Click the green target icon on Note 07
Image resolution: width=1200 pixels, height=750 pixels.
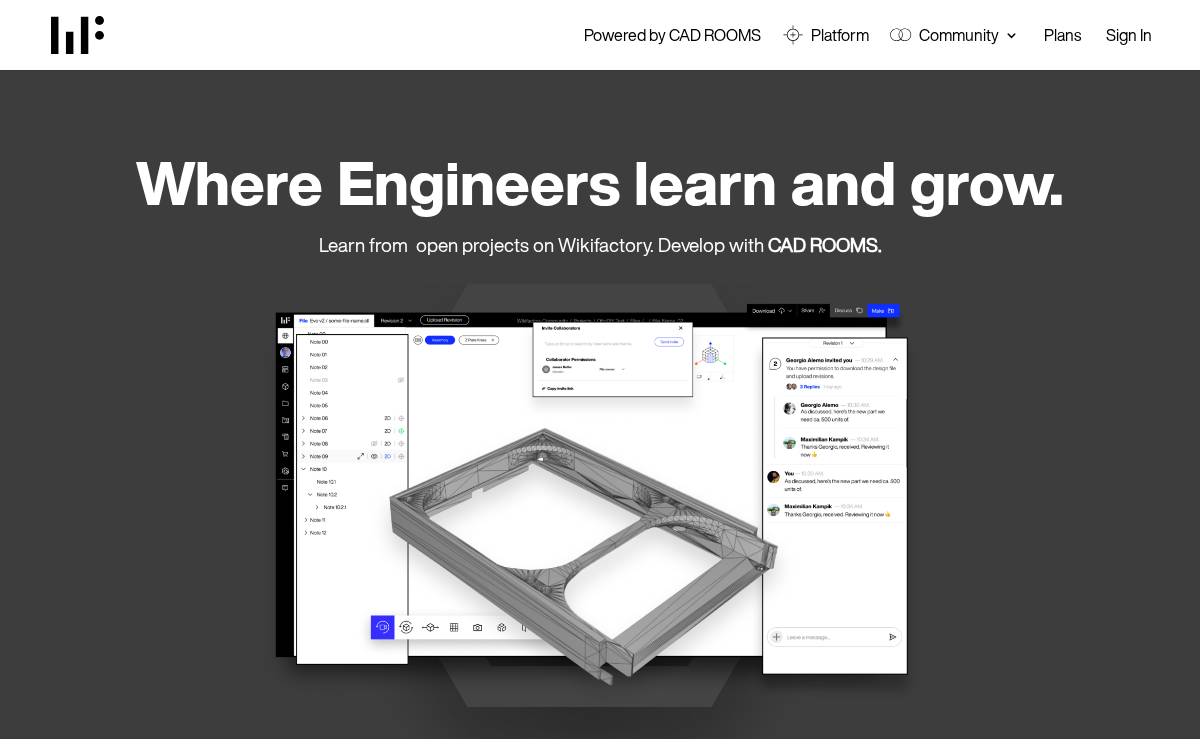pos(401,431)
